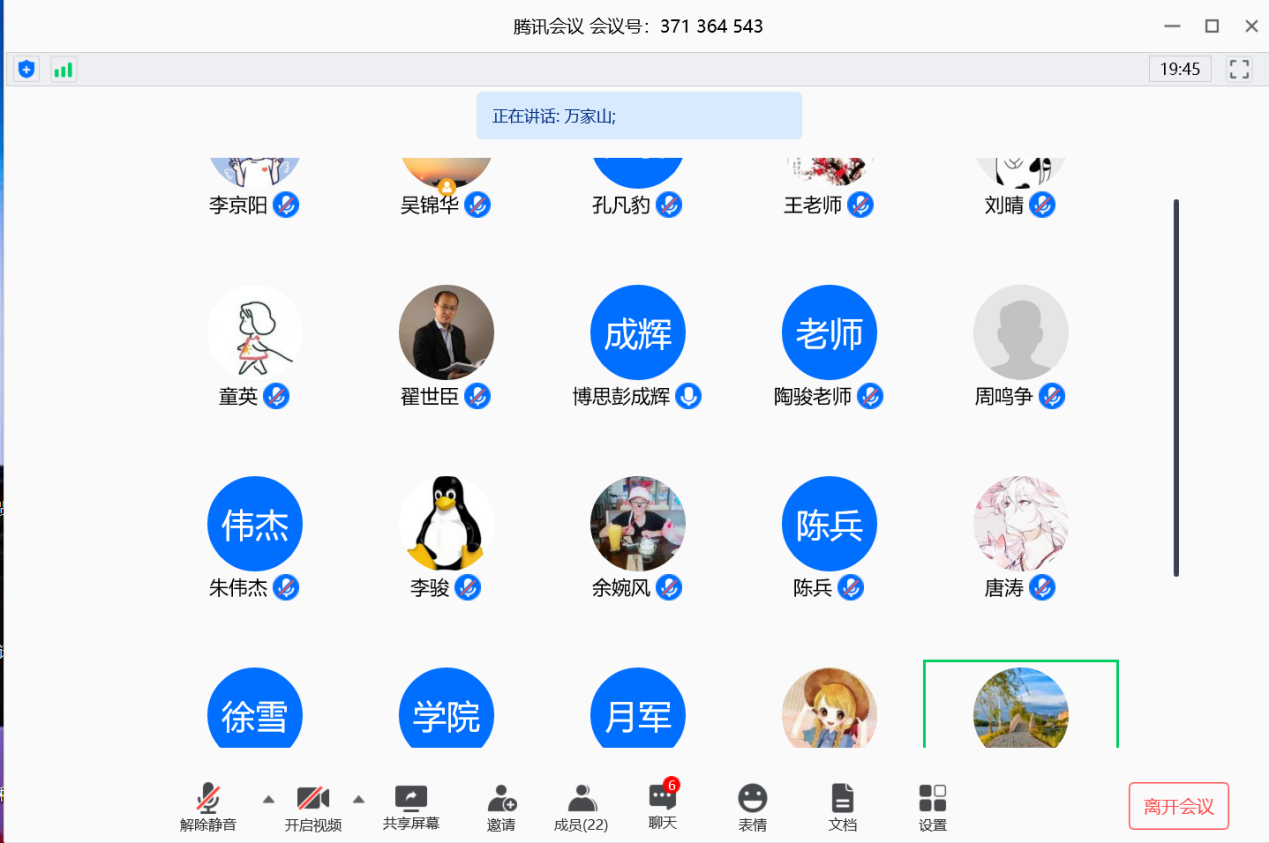Screen dimensions: 1269x843
Task: Open the 文档 documents feature
Action: click(x=841, y=806)
